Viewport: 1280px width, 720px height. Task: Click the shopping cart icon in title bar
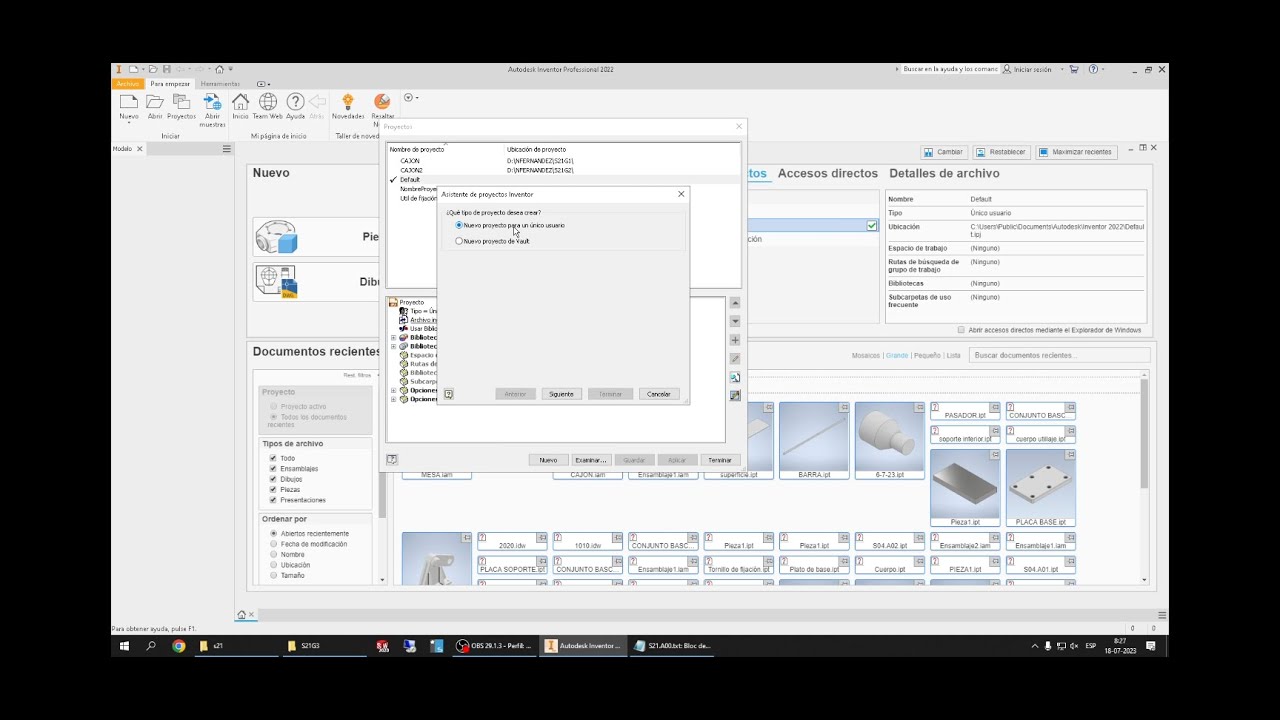tap(1074, 69)
